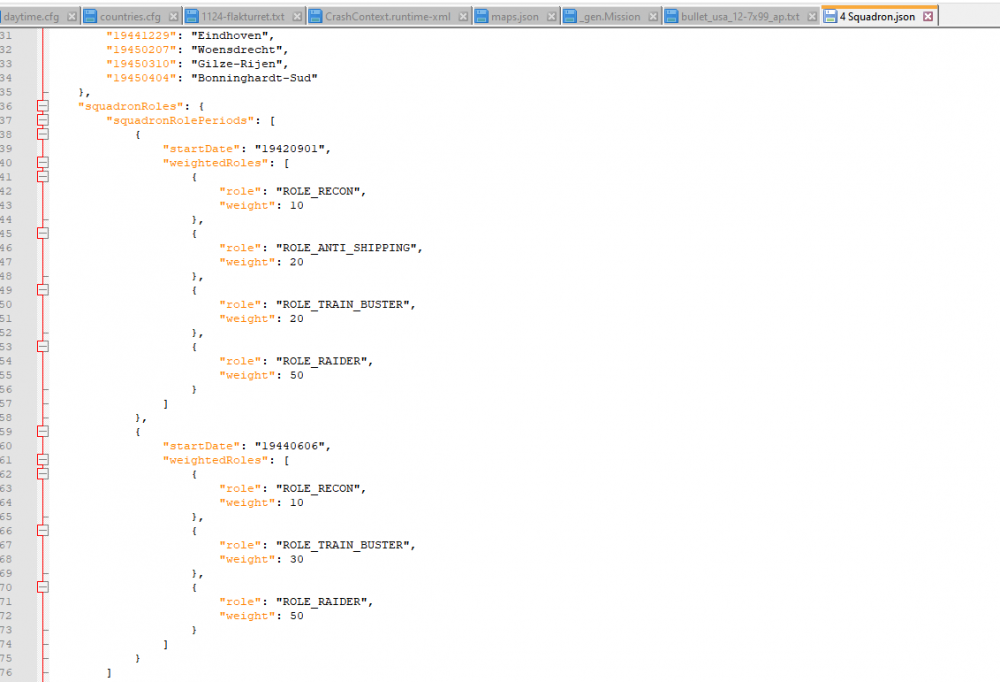
Task: Collapse the ROLE_ANTI_SHIPPING object fold marker
Action: click(42, 233)
